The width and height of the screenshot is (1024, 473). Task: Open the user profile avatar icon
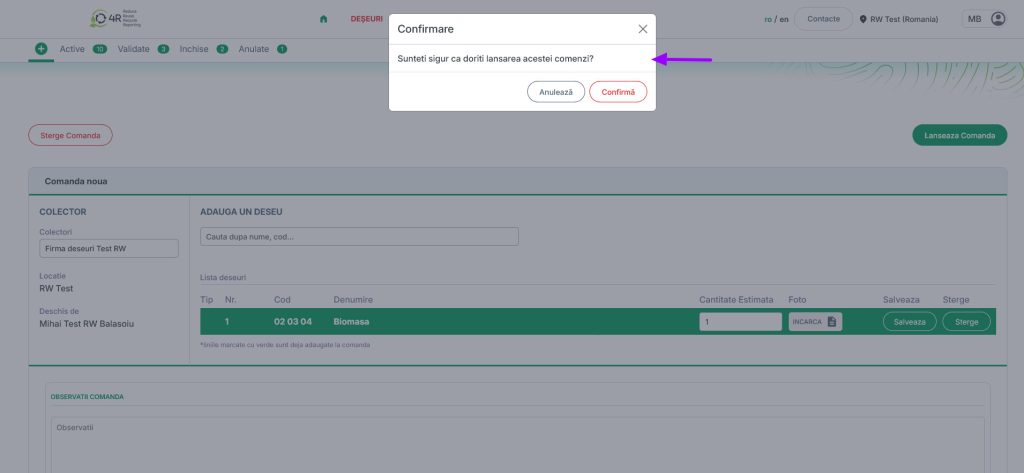pos(997,19)
